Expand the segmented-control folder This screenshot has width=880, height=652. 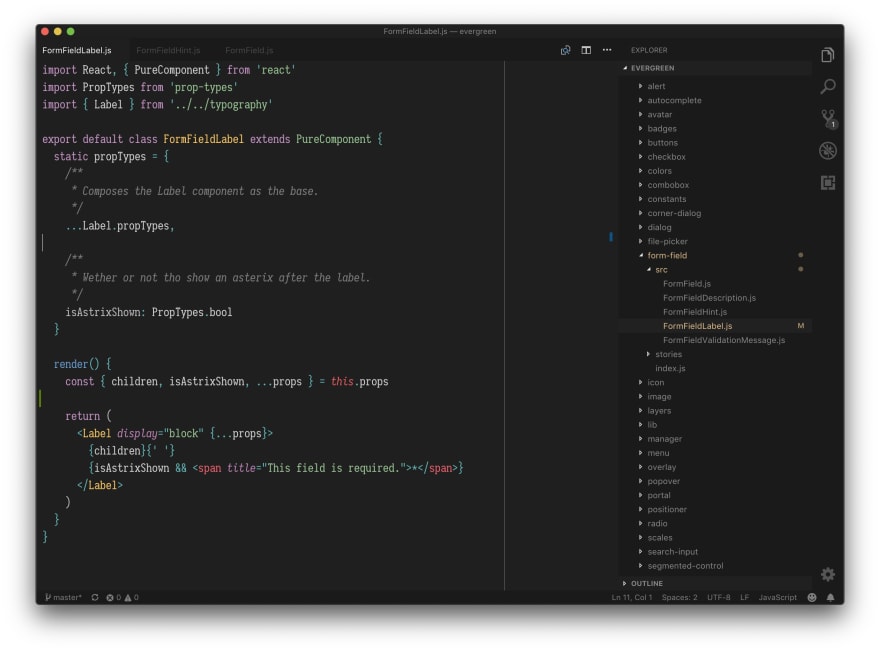click(716, 566)
